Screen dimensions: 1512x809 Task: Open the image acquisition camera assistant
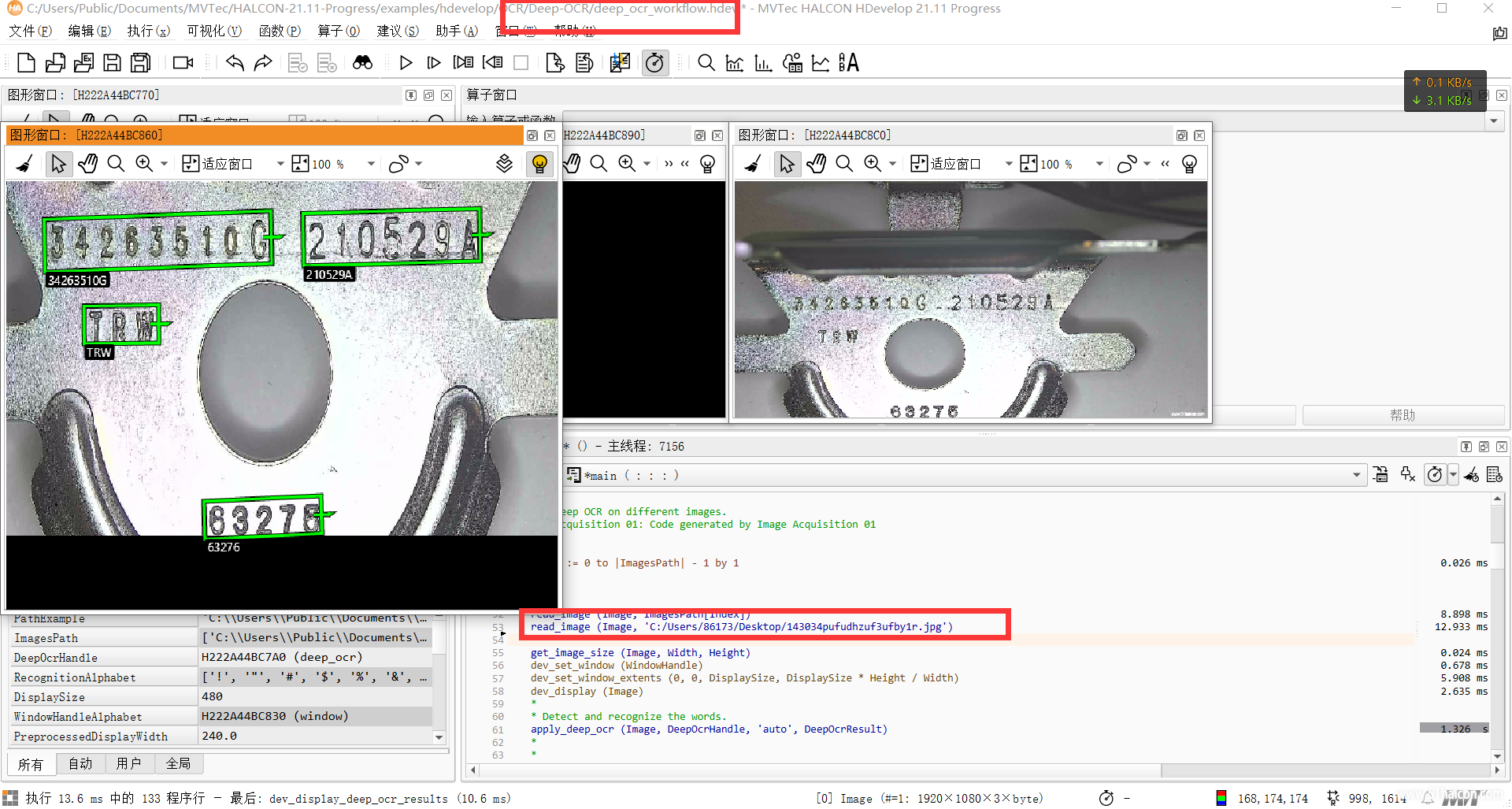pos(183,63)
